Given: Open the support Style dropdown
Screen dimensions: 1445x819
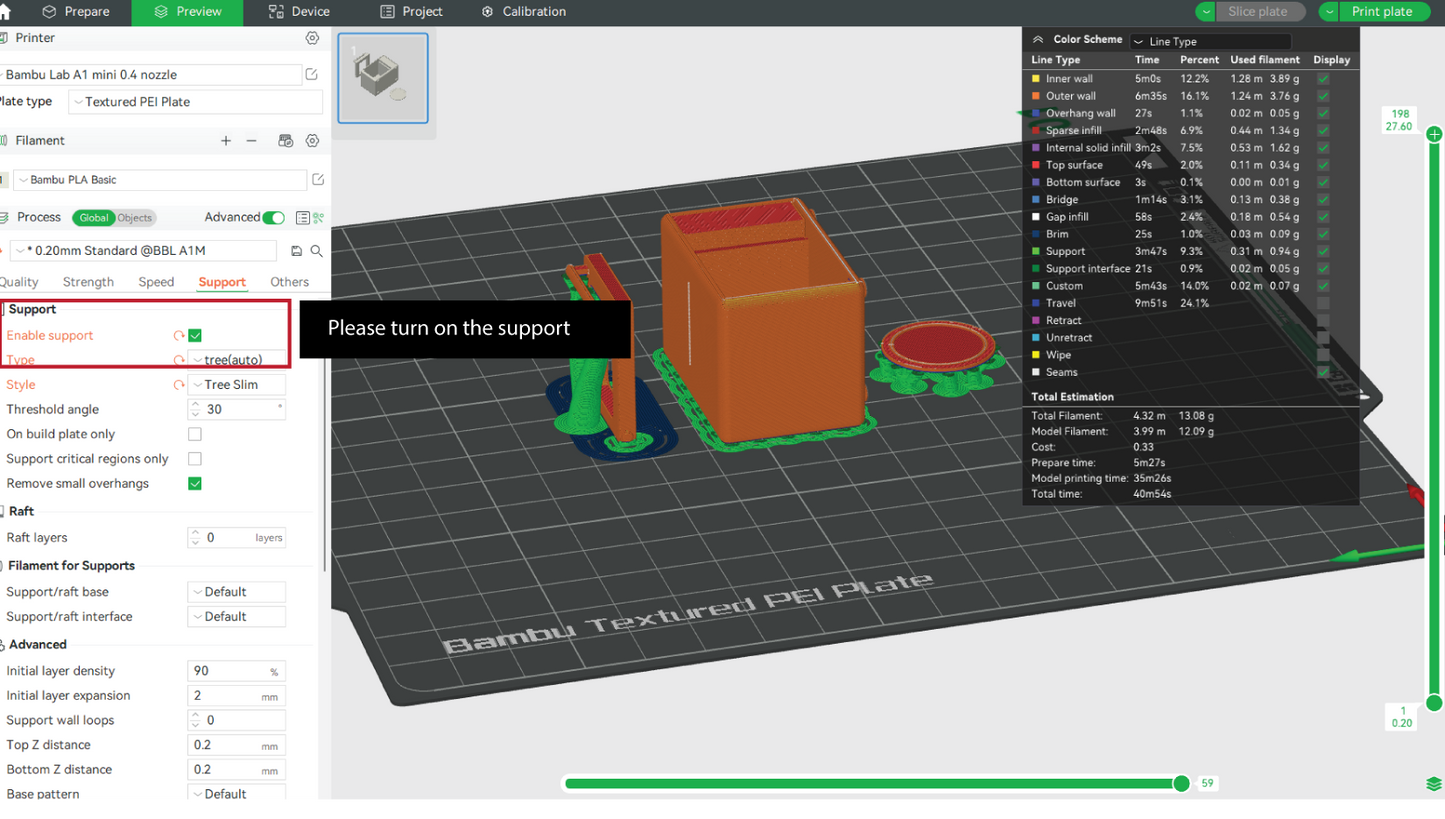Looking at the screenshot, I should (x=237, y=385).
